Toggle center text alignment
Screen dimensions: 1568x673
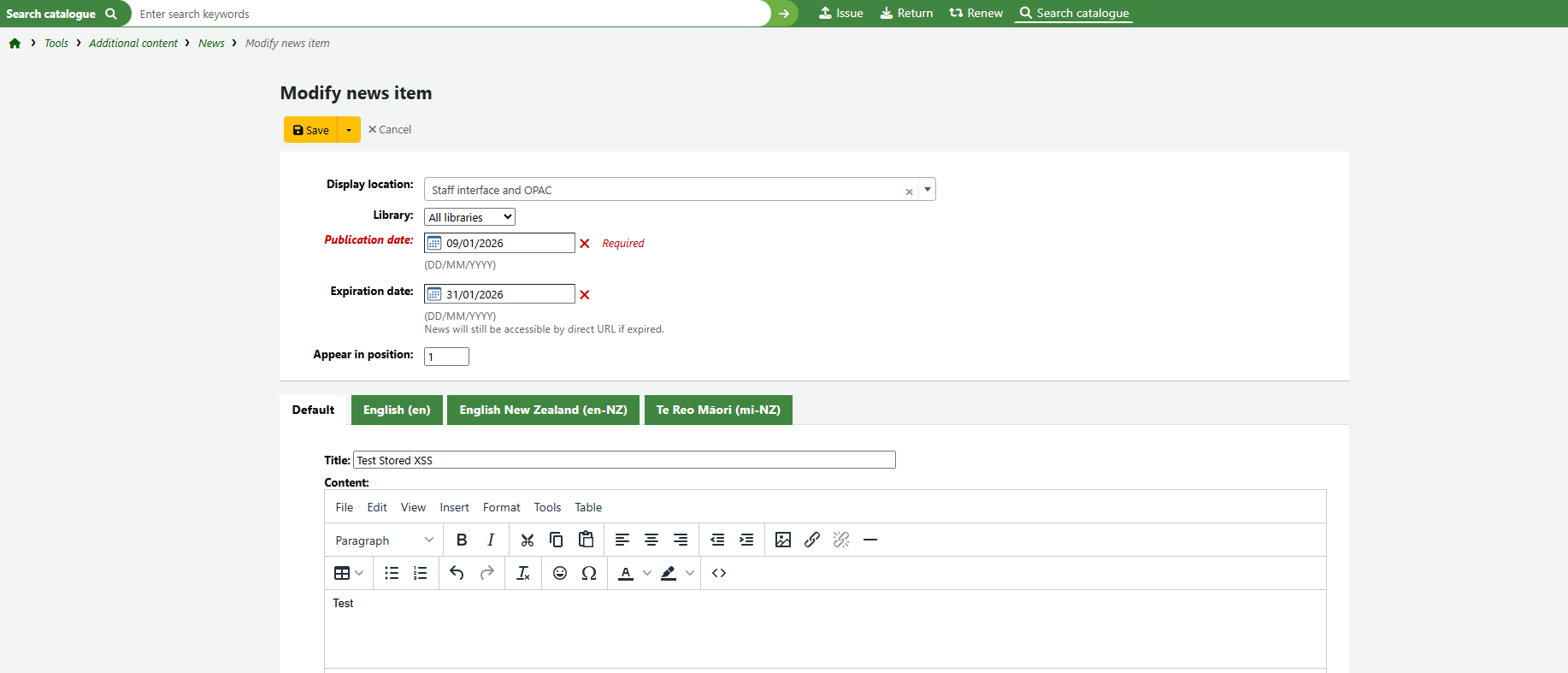click(651, 540)
